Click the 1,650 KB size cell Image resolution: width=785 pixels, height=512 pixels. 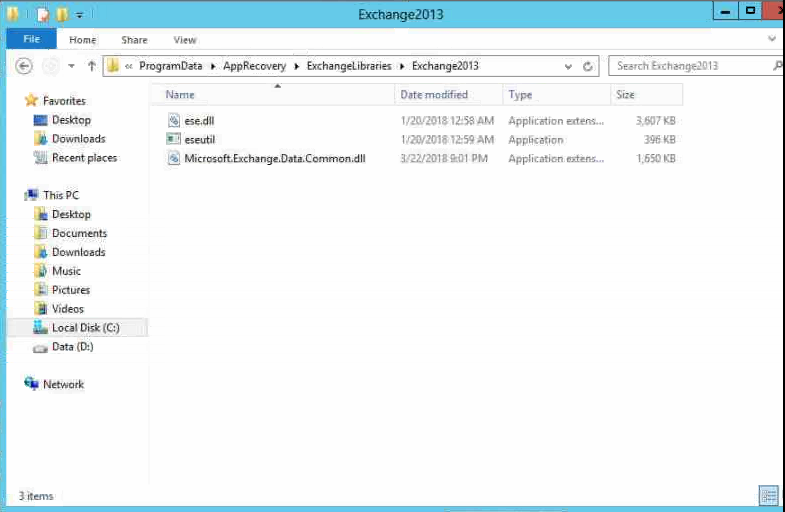tap(655, 159)
